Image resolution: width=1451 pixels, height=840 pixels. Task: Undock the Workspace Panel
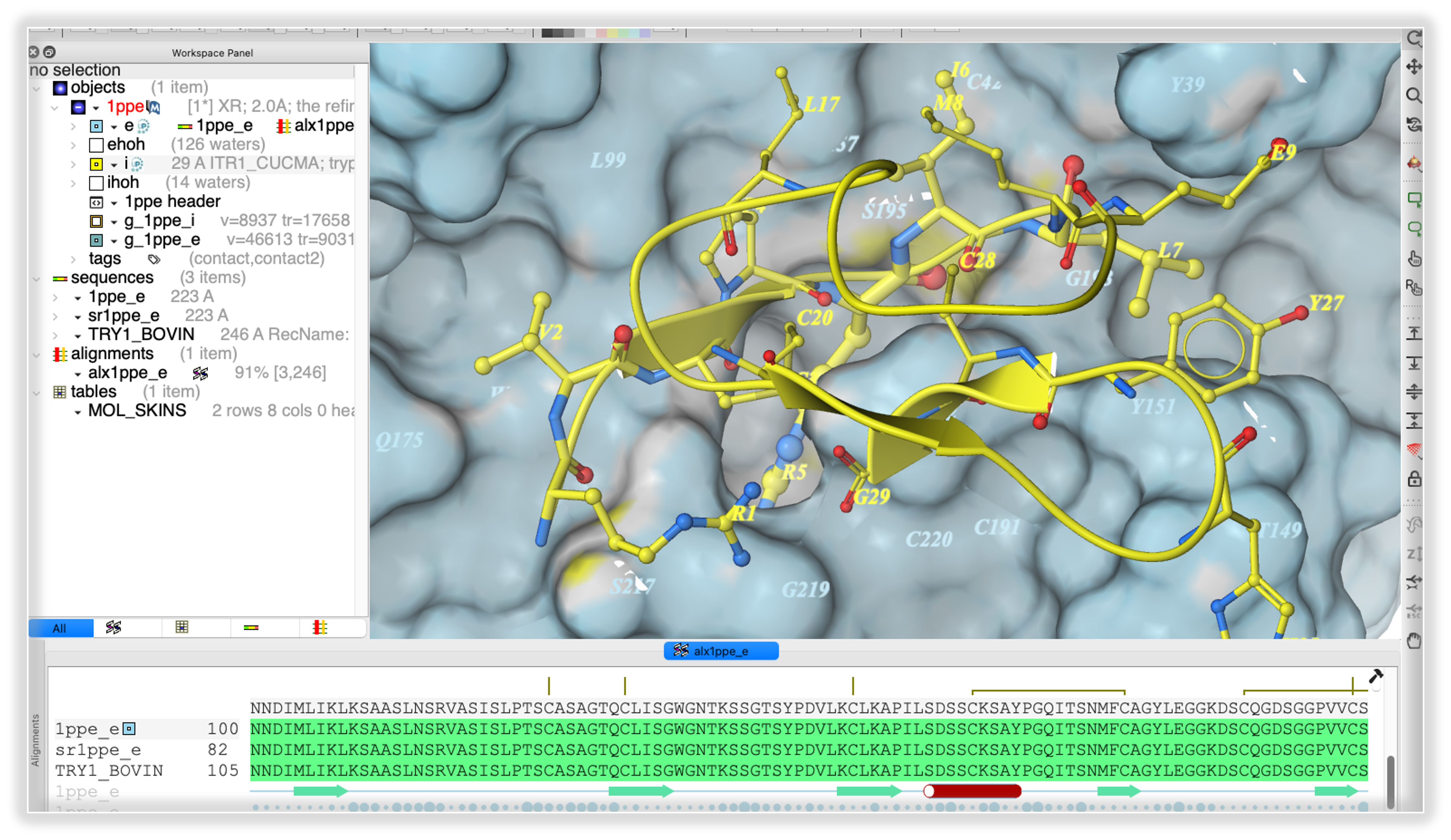pyautogui.click(x=49, y=52)
